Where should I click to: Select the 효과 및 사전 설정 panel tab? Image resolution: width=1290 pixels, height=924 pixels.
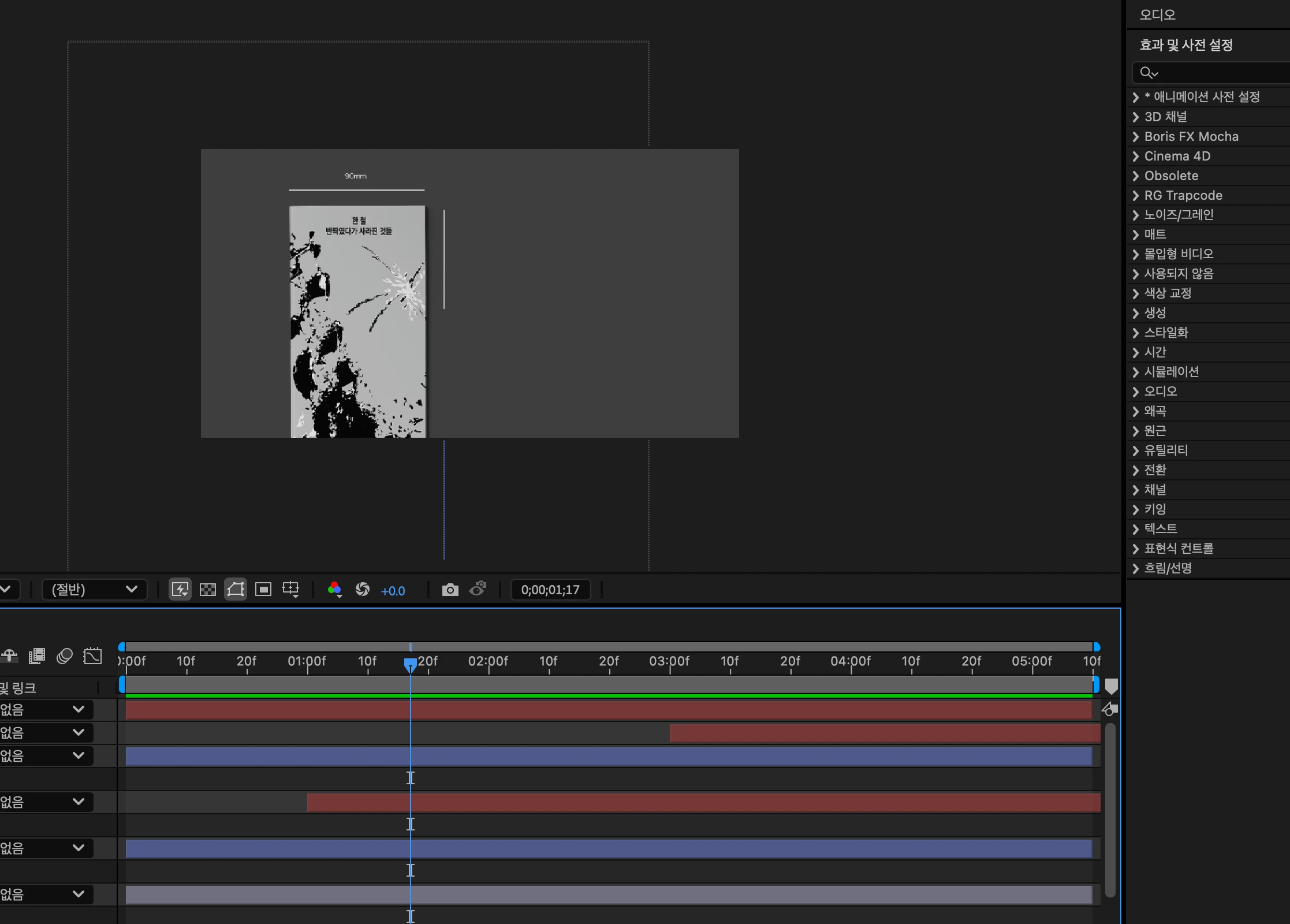coord(1186,45)
